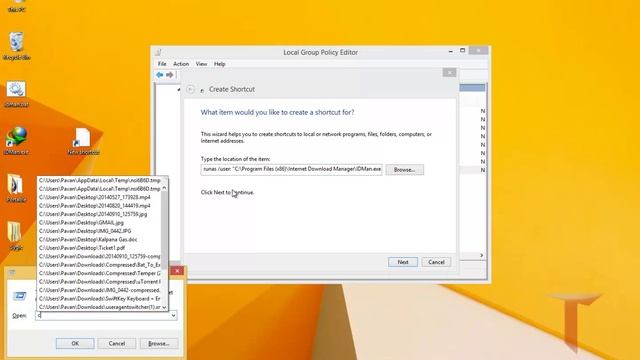Close the Run dialog with the red X
Viewport: 640px width, 360px height.
(177, 271)
